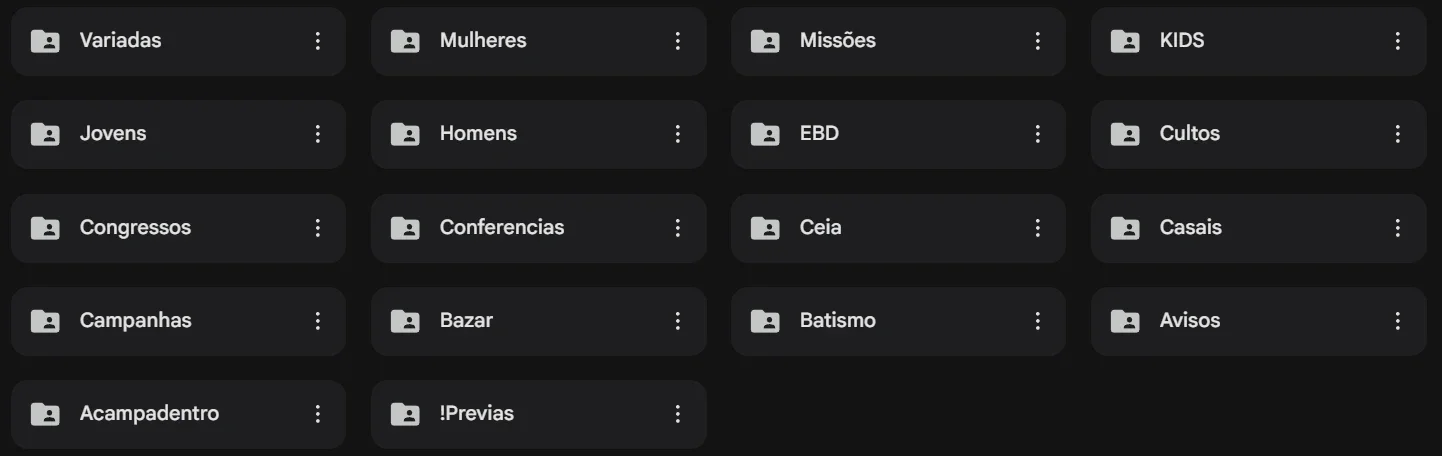Click the shared folder icon of Ceia
The width and height of the screenshot is (1442, 456).
[x=765, y=228]
